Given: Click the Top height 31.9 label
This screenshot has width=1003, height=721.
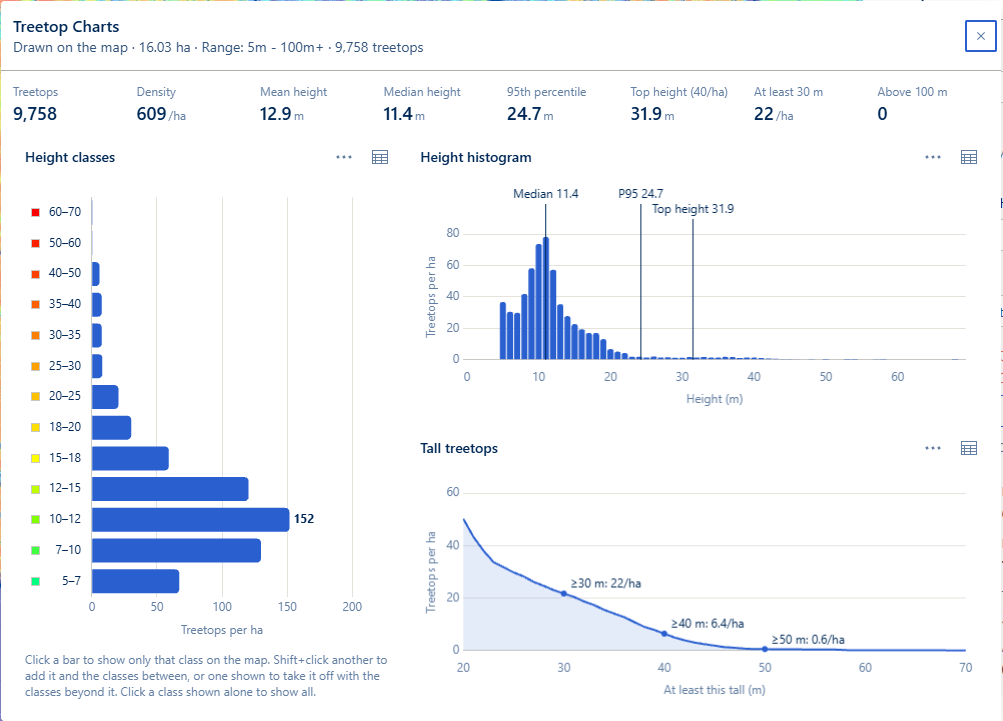Looking at the screenshot, I should (x=693, y=209).
